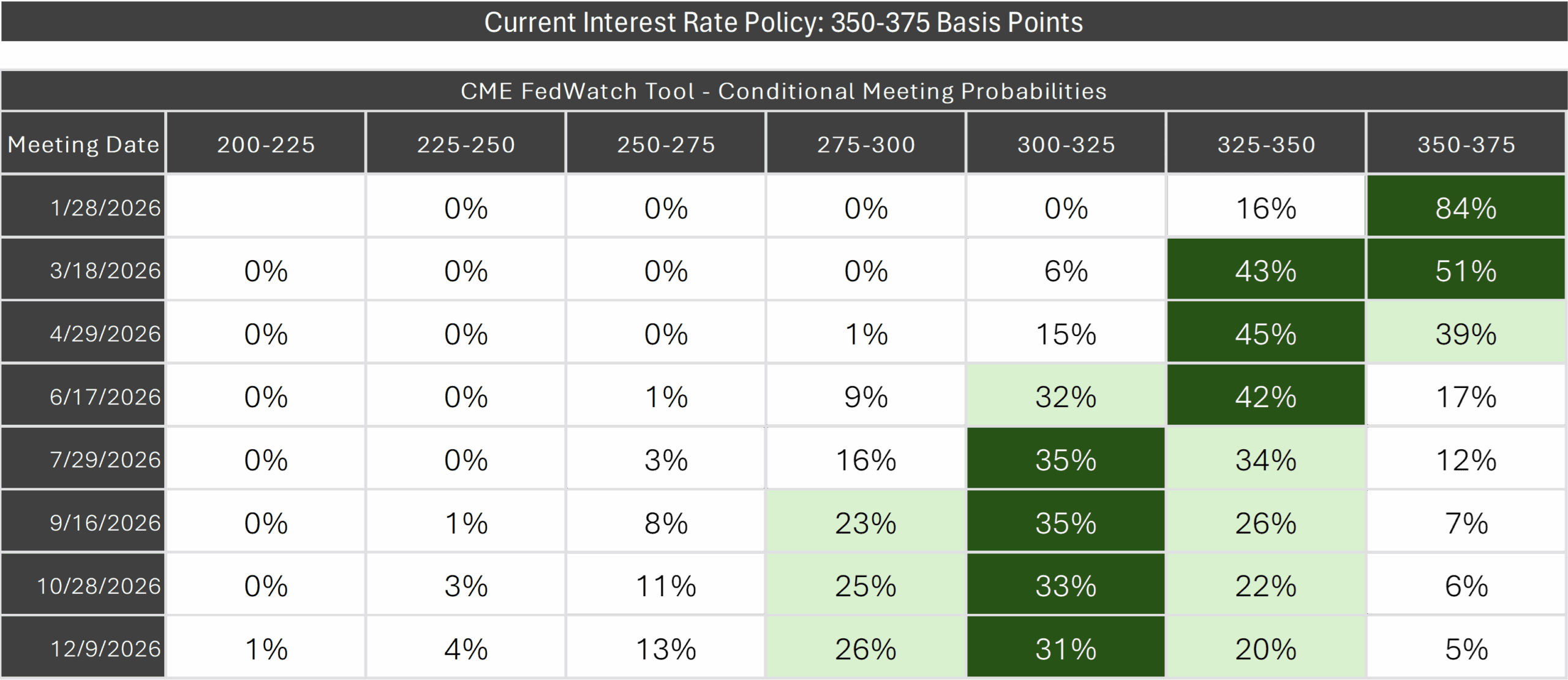1568x680 pixels.
Task: Select the 300-325 column header
Action: [1066, 144]
